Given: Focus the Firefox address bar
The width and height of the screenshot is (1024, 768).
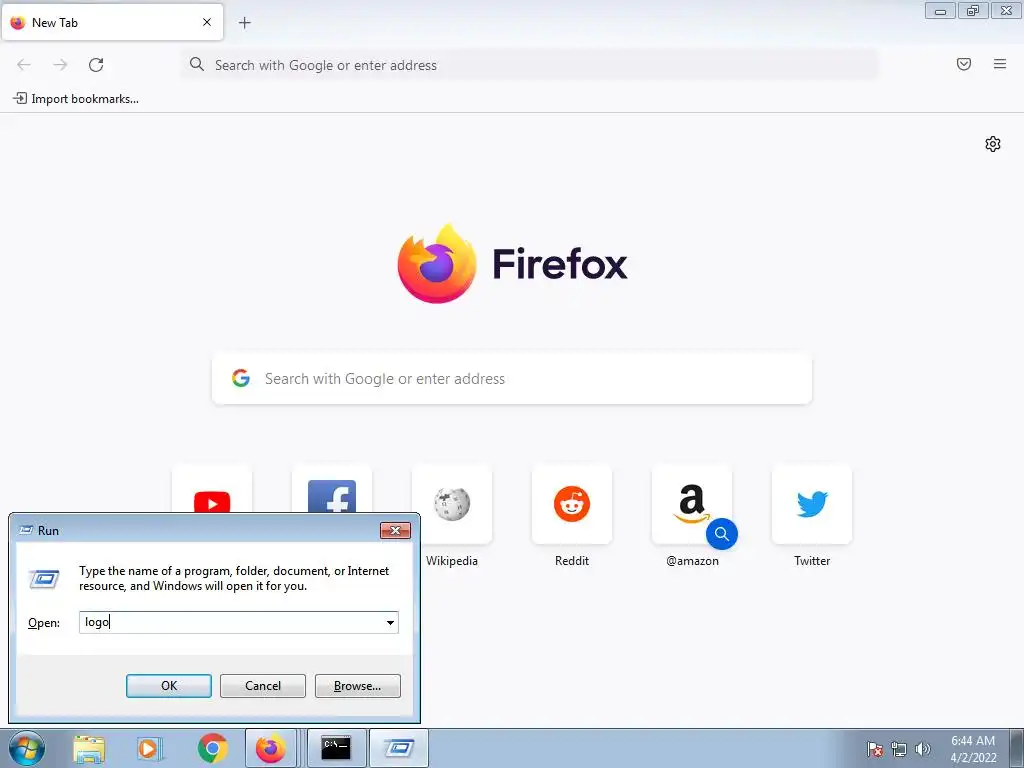Looking at the screenshot, I should pyautogui.click(x=529, y=65).
